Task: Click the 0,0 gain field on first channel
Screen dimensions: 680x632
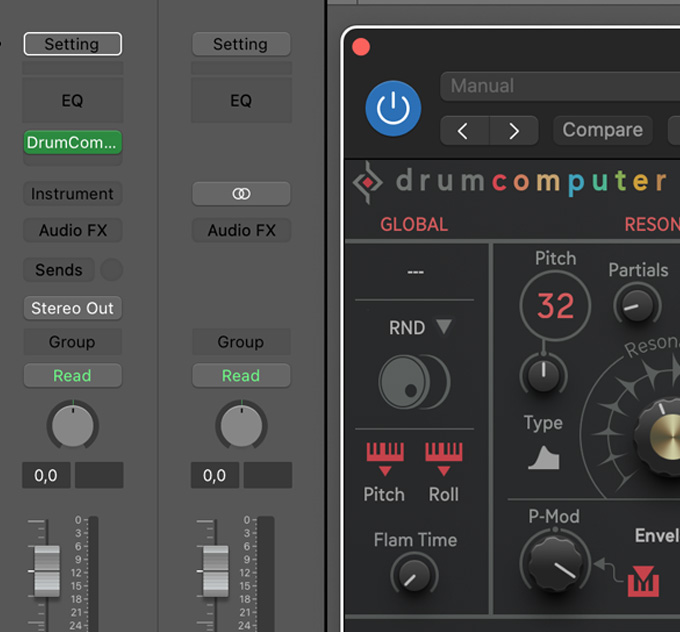Action: [x=46, y=475]
